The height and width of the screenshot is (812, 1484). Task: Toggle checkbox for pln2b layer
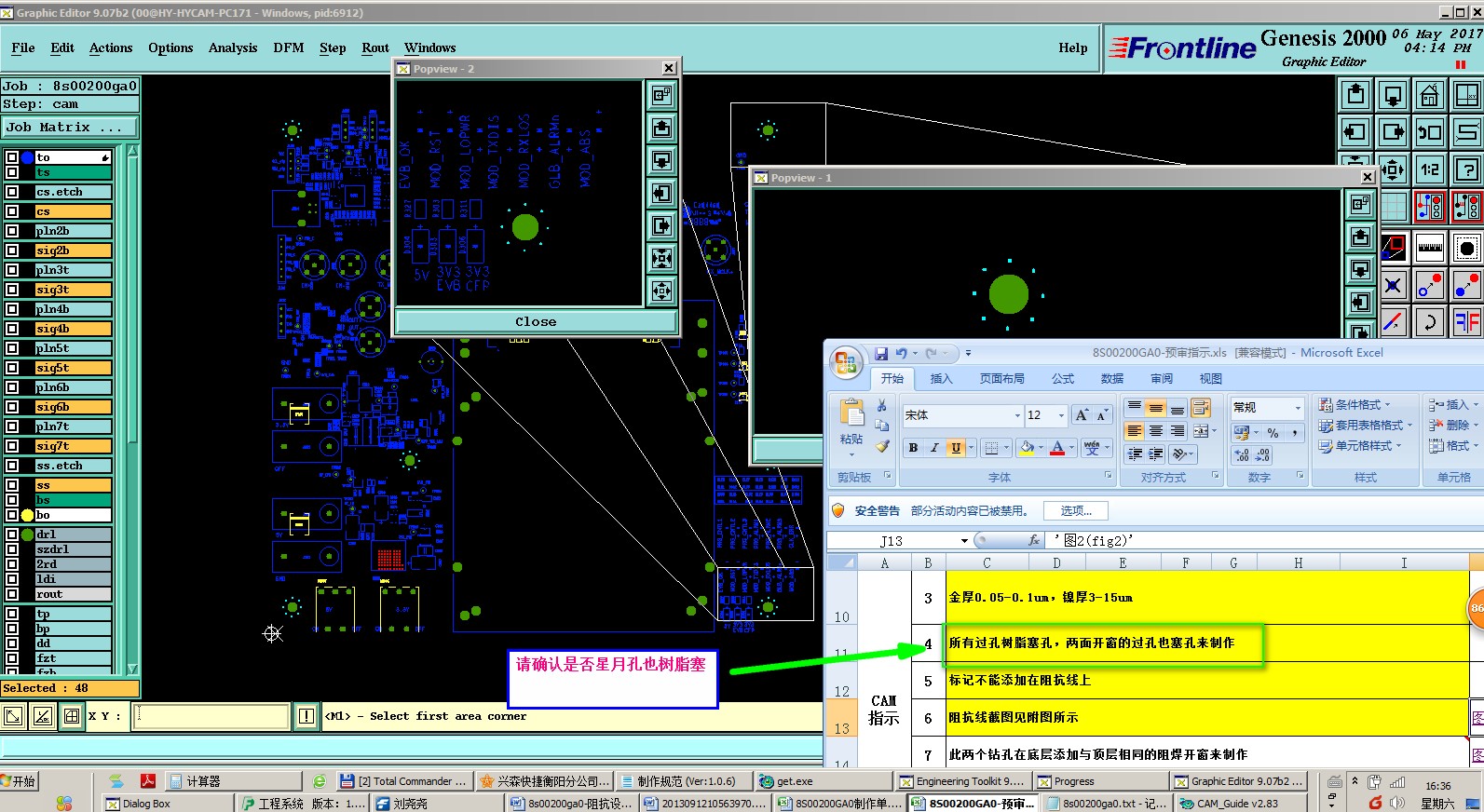click(x=12, y=231)
